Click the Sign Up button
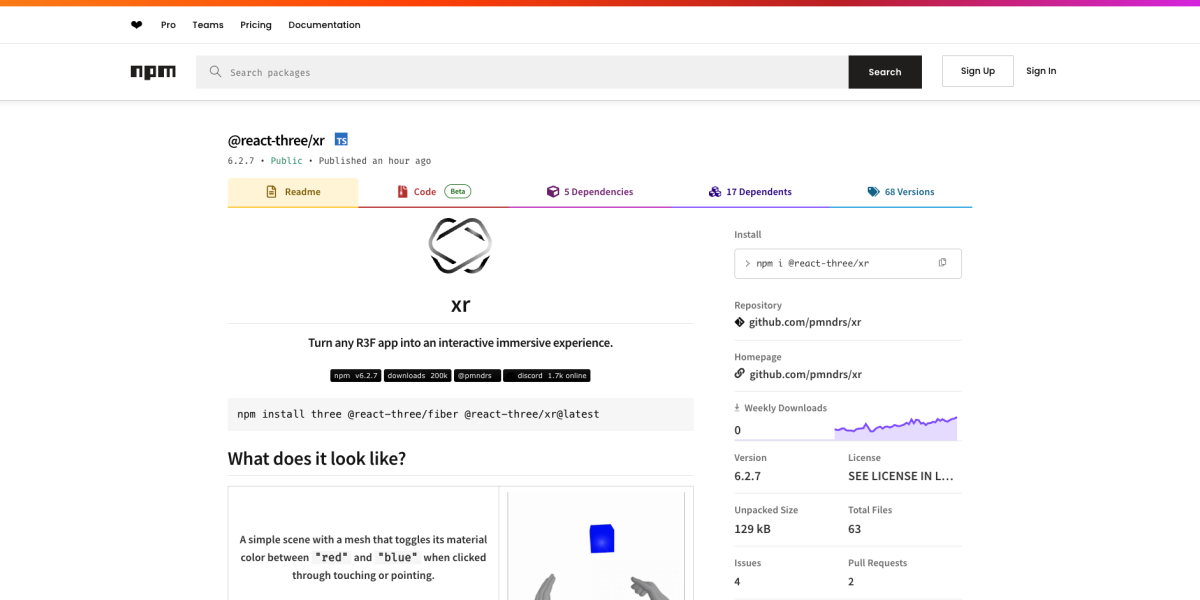1200x600 pixels. [977, 71]
